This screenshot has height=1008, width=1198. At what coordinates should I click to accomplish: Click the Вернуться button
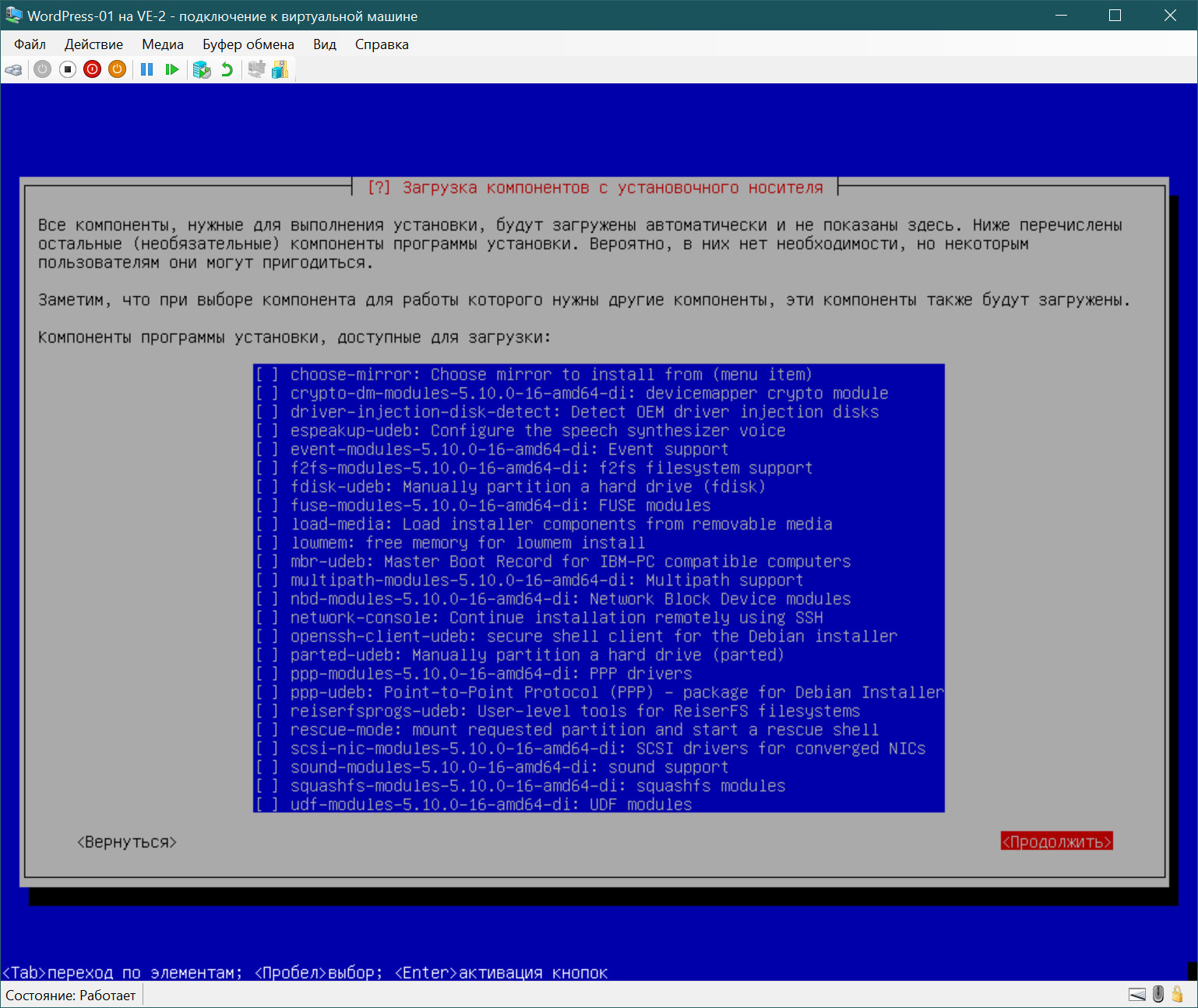pyautogui.click(x=127, y=842)
